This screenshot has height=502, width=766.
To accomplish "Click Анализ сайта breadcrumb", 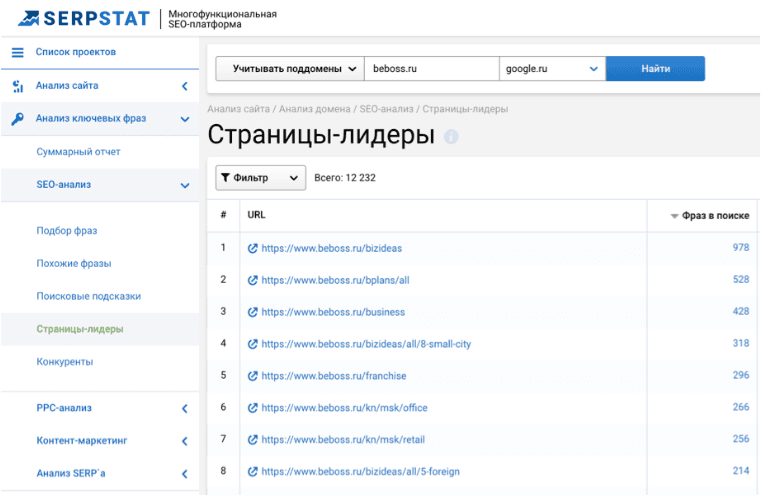I will click(x=238, y=109).
